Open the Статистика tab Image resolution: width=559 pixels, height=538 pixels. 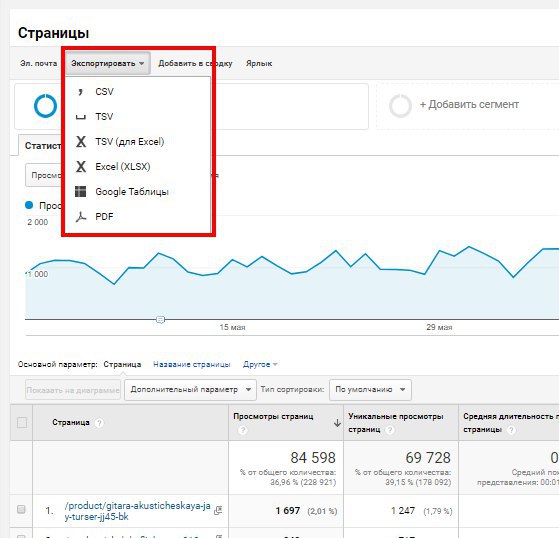(x=41, y=145)
